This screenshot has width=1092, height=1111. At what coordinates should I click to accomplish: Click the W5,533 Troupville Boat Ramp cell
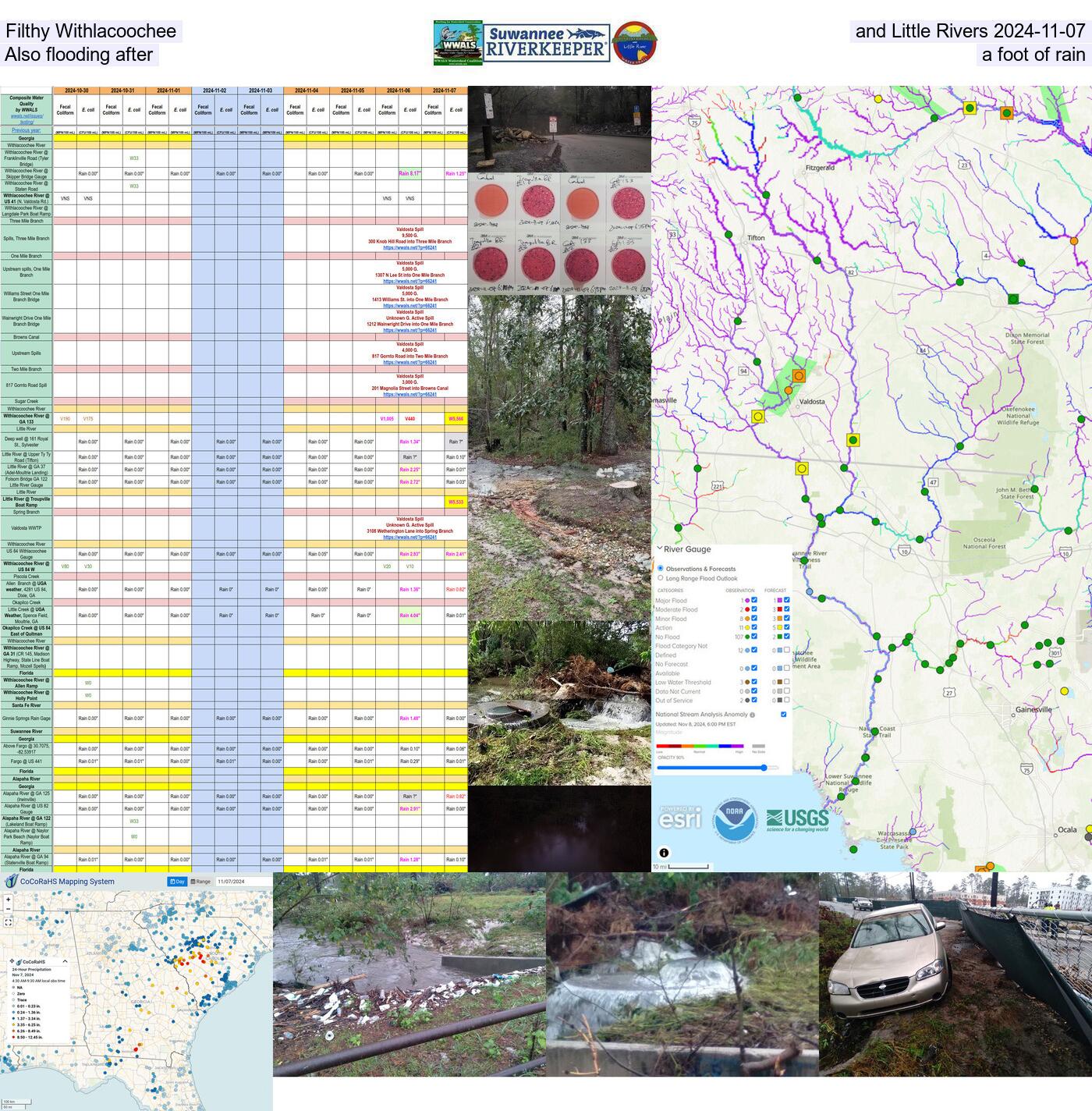[x=456, y=502]
